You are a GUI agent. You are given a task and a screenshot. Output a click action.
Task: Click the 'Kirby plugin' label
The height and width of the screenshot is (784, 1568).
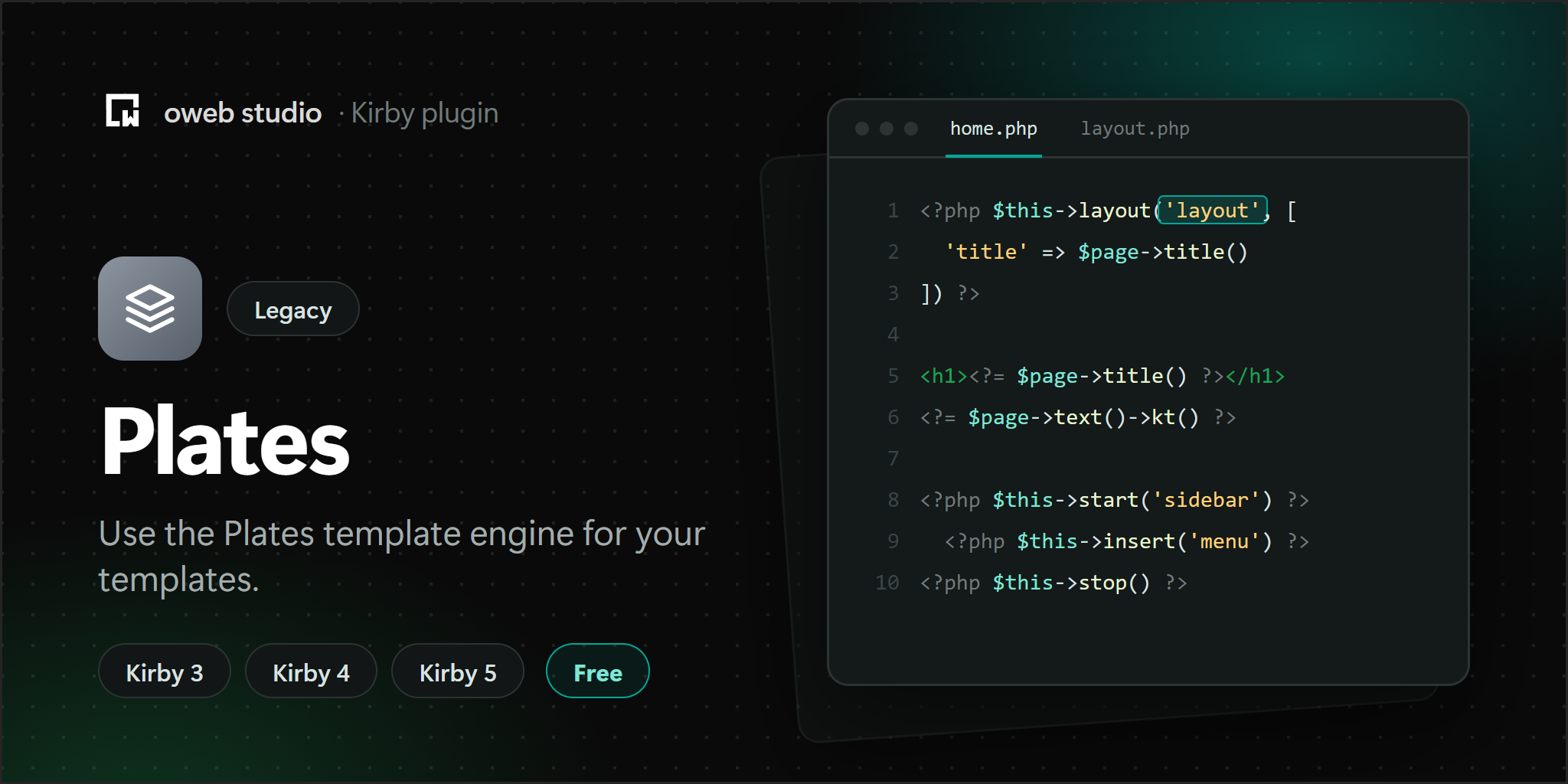click(424, 113)
